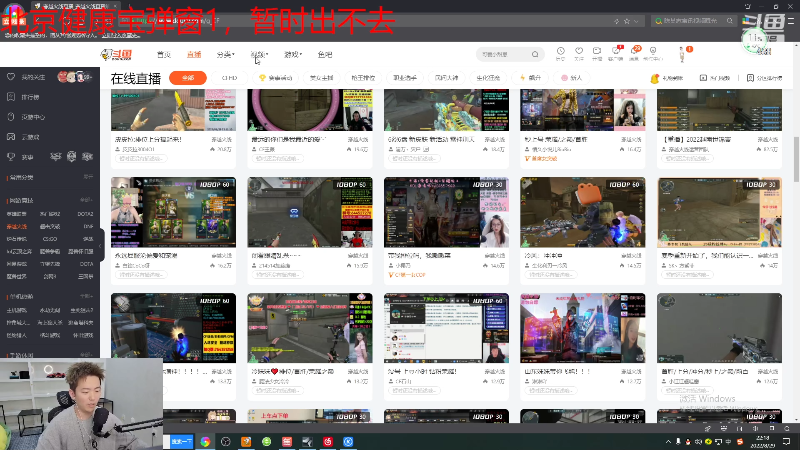800x450 pixels.
Task: Open the 首页 home tab
Action: point(164,55)
